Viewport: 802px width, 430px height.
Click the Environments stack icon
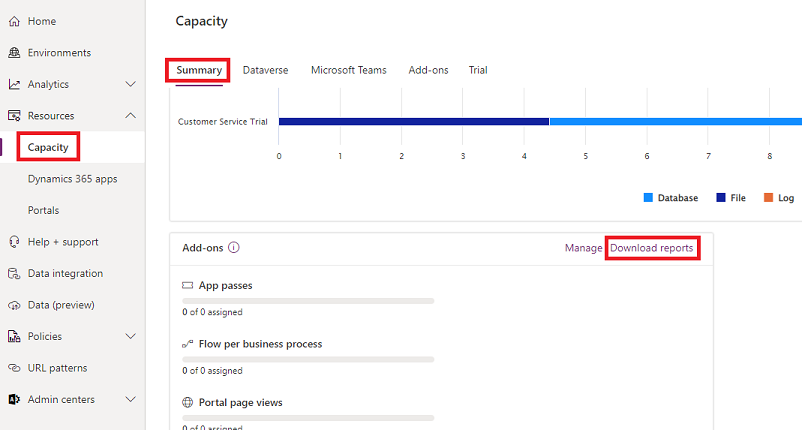click(x=14, y=53)
